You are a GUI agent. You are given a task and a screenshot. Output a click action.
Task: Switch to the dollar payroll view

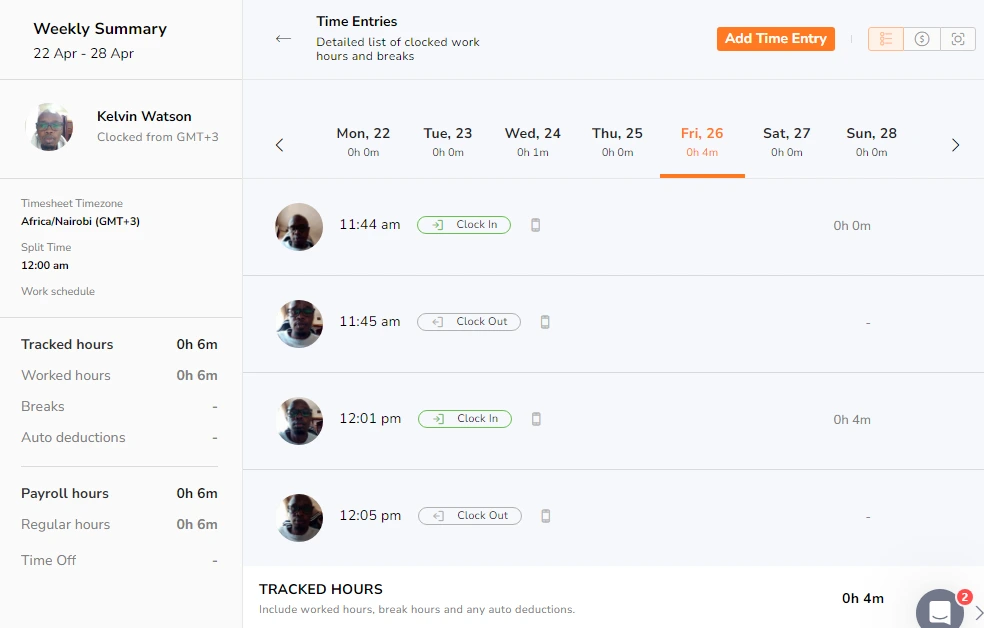click(922, 39)
